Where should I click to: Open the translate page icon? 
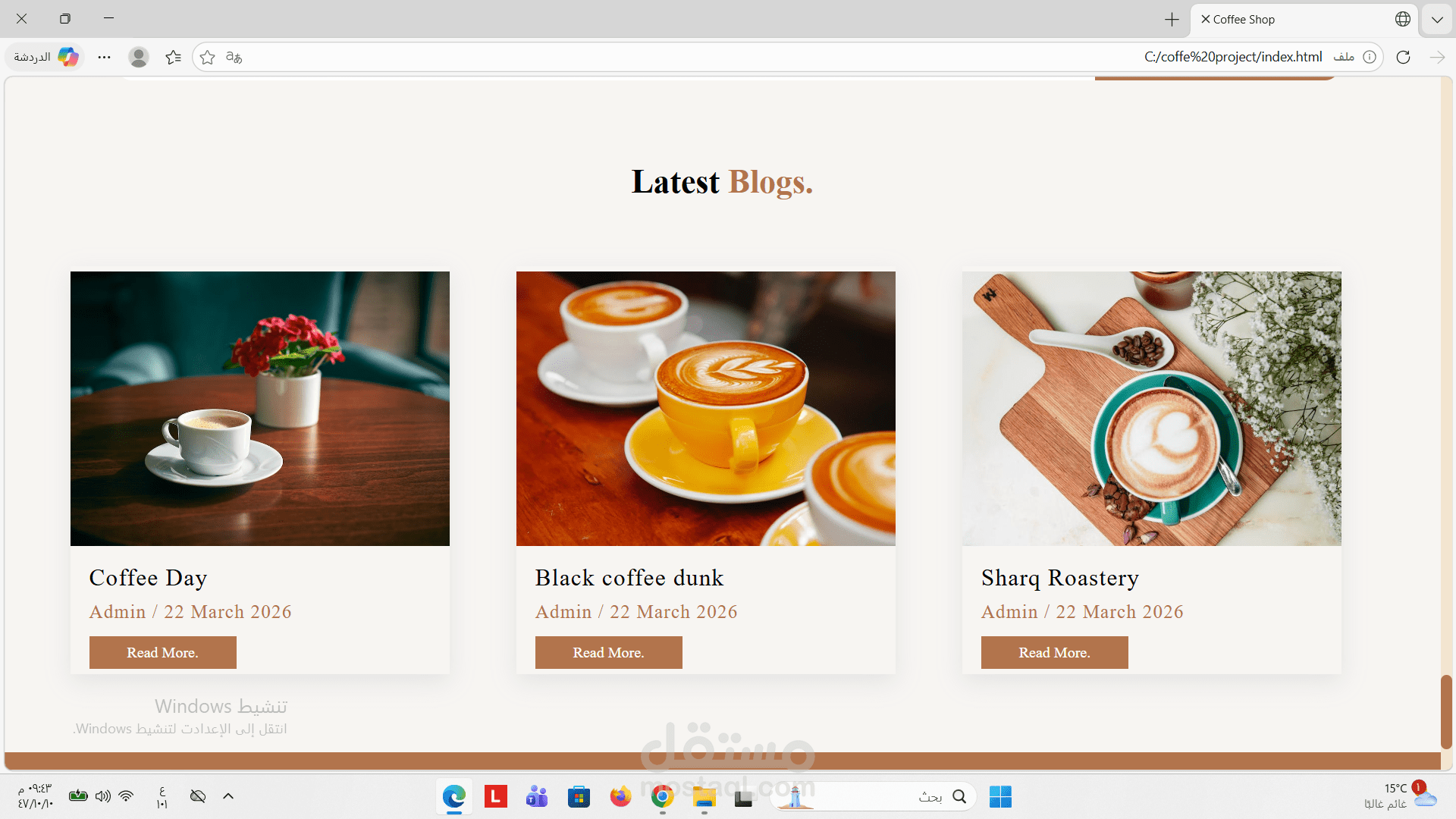pos(234,57)
